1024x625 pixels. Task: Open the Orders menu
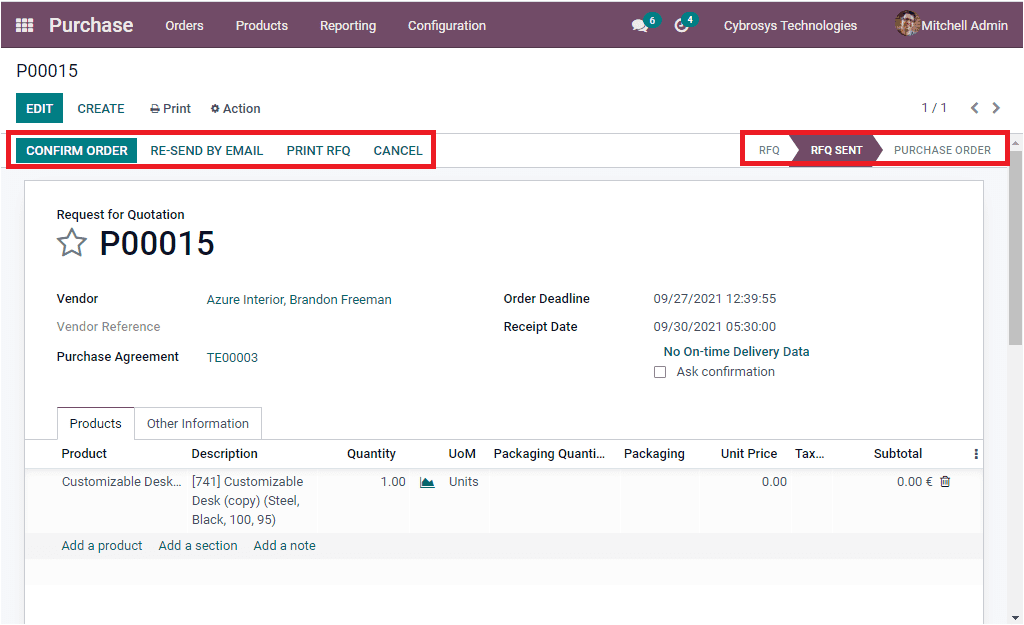(184, 26)
